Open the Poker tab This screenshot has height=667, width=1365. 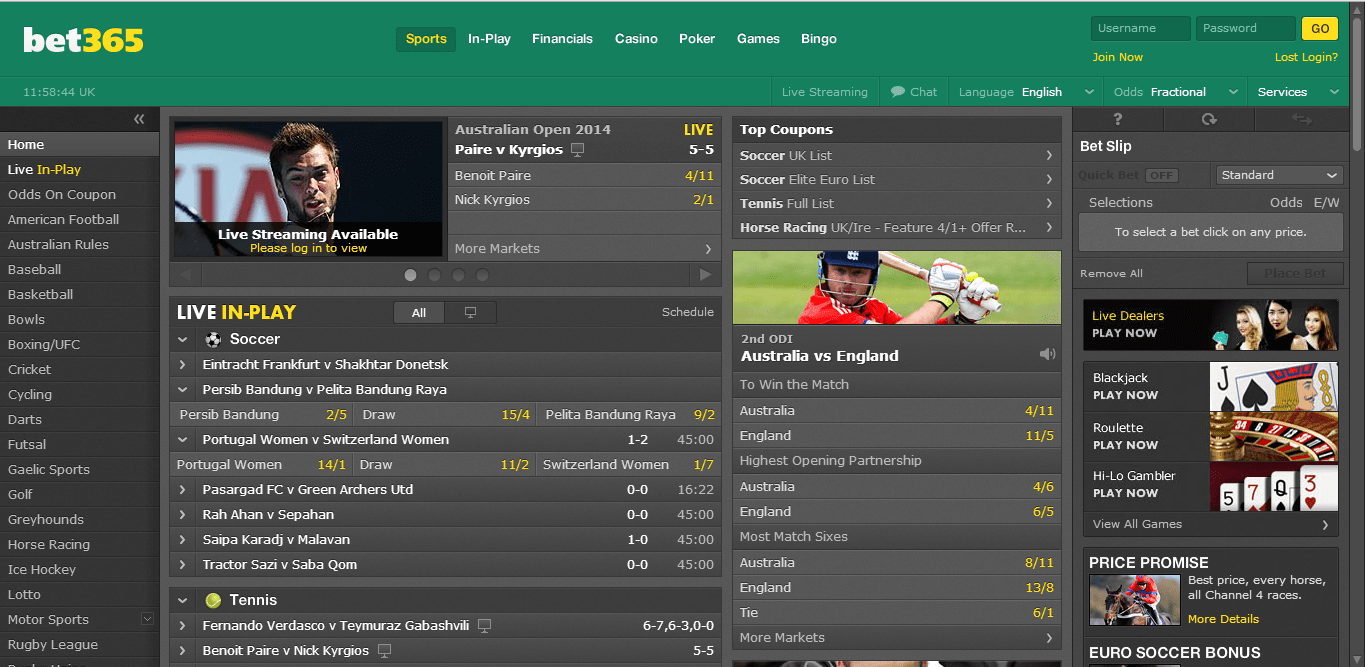[x=697, y=39]
